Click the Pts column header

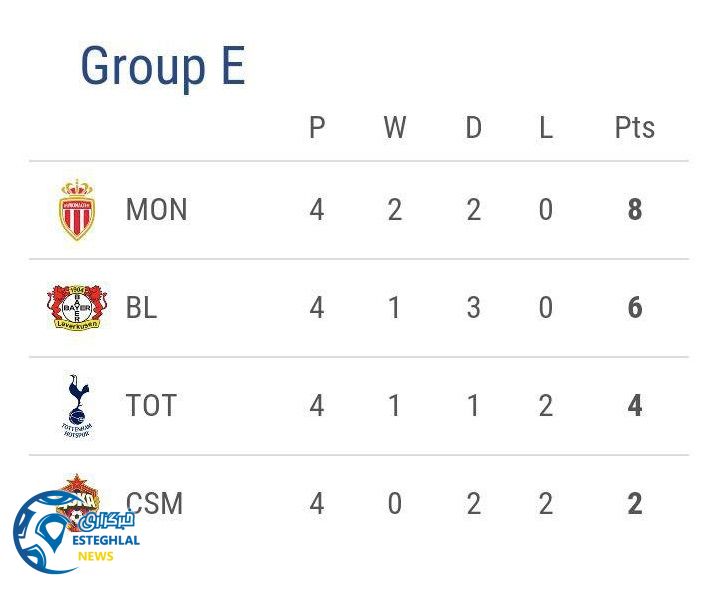coord(634,128)
